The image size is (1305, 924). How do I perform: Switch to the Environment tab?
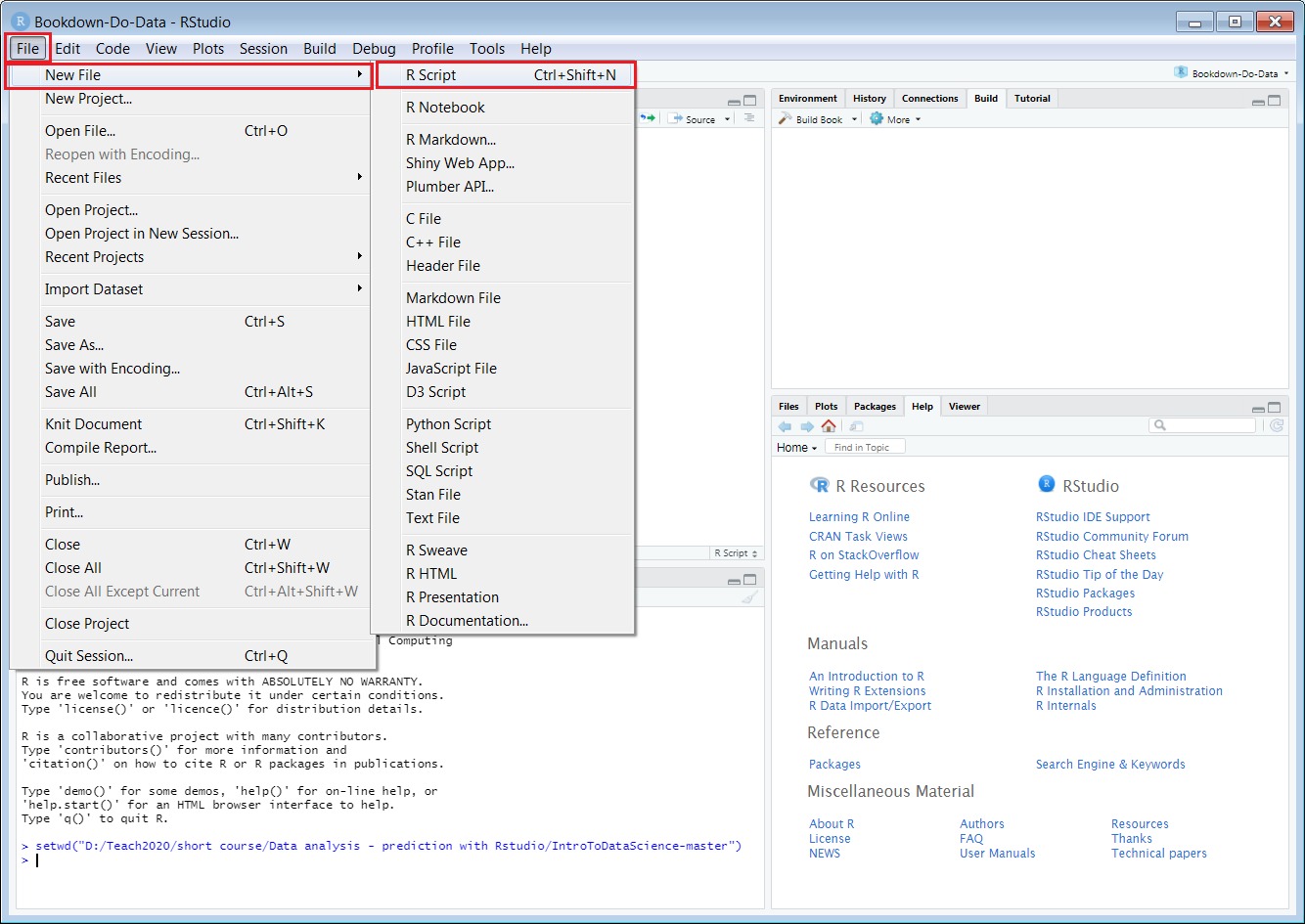tap(807, 99)
